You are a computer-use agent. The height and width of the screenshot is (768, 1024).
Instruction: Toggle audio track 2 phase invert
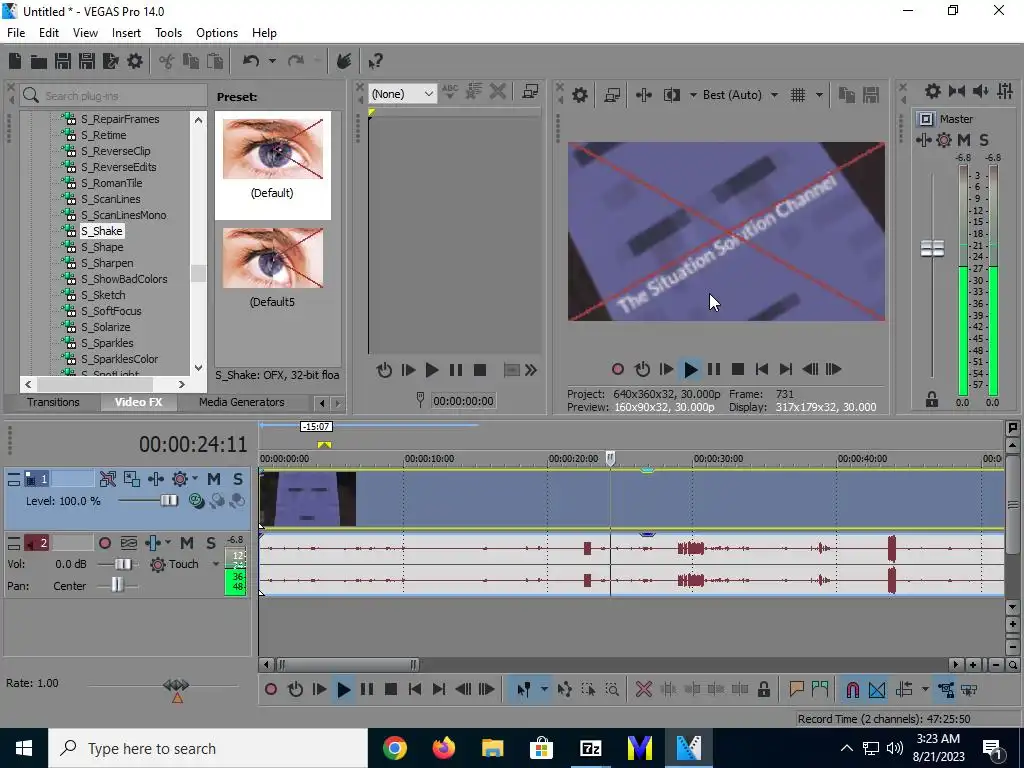[x=129, y=543]
